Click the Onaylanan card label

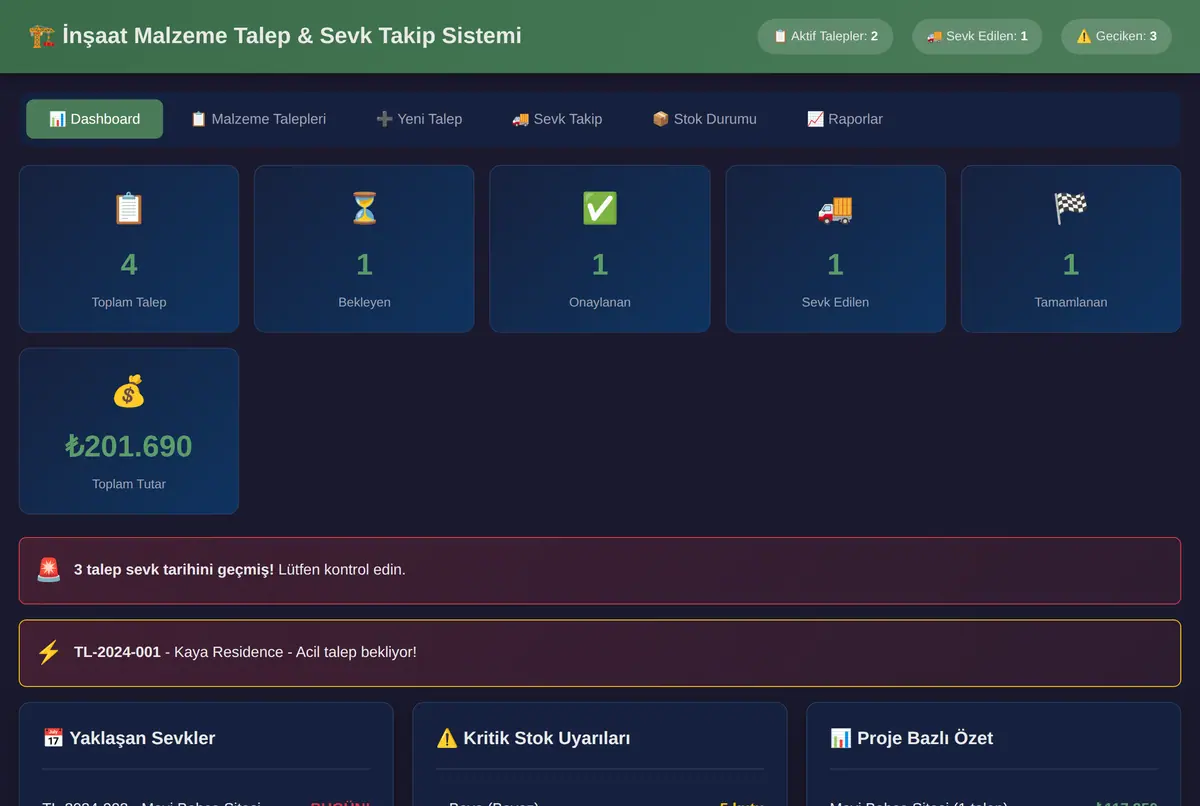coord(600,302)
